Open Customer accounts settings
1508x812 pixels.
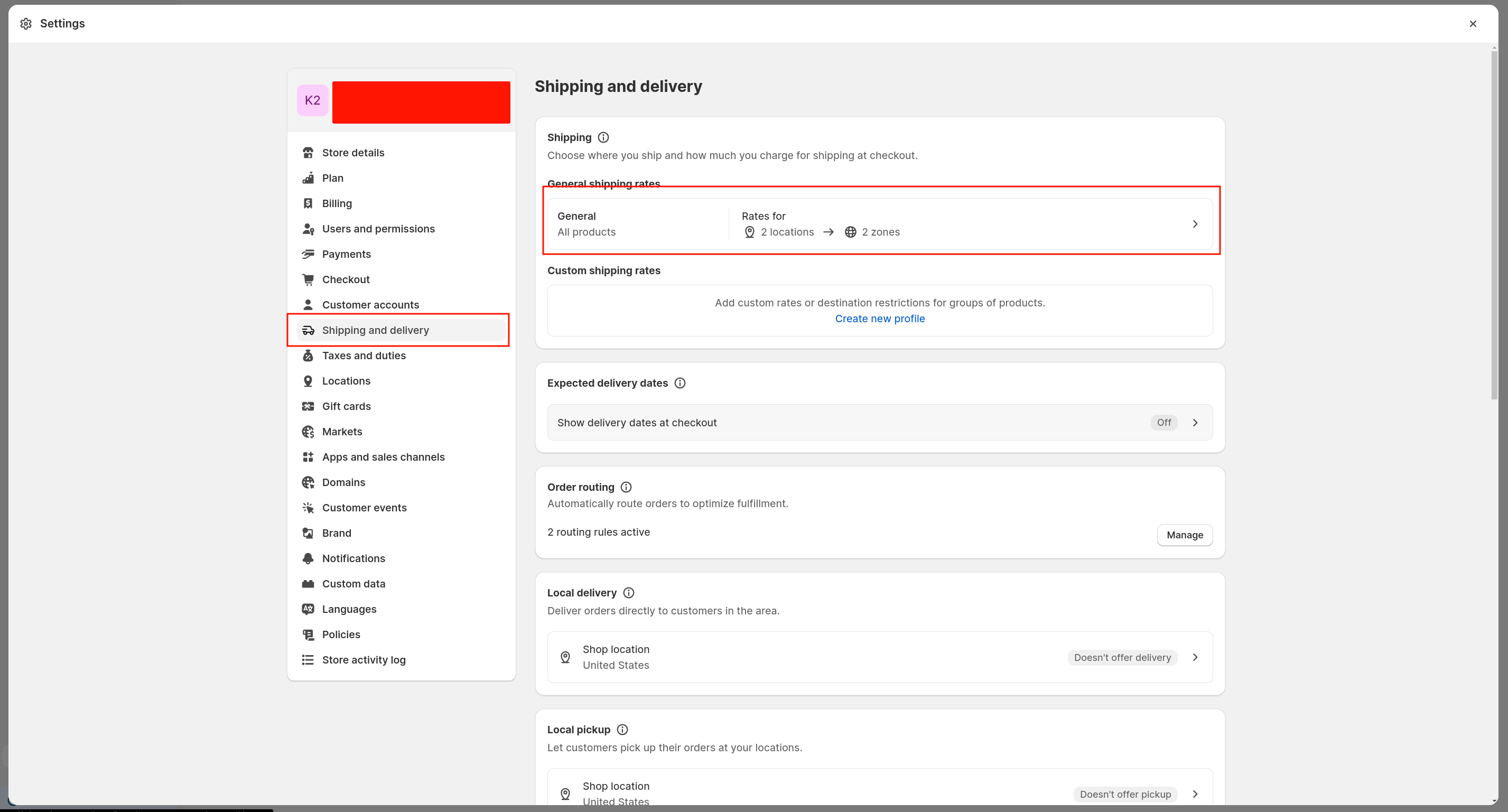point(401,305)
